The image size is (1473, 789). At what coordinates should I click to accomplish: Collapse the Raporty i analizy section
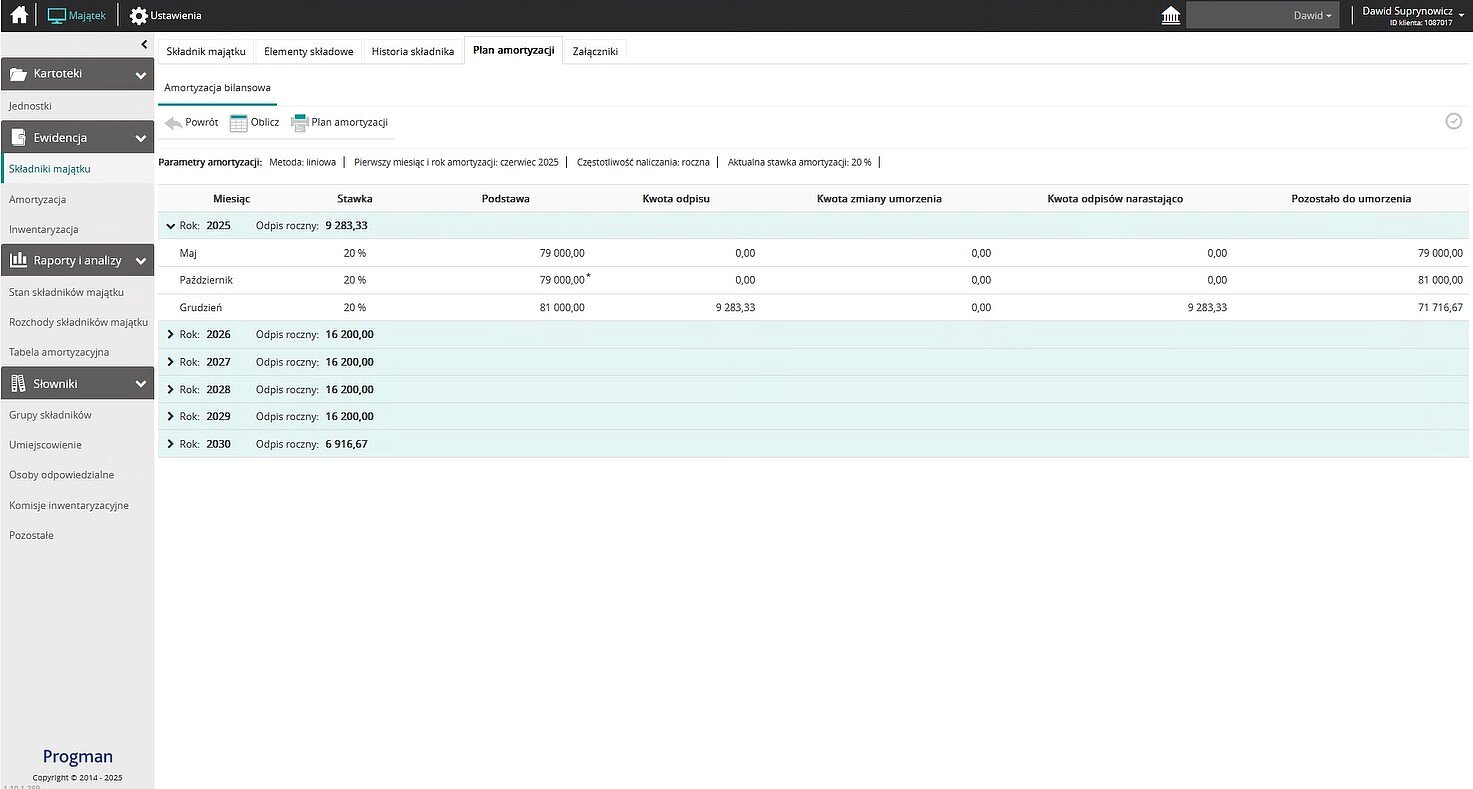coord(141,262)
